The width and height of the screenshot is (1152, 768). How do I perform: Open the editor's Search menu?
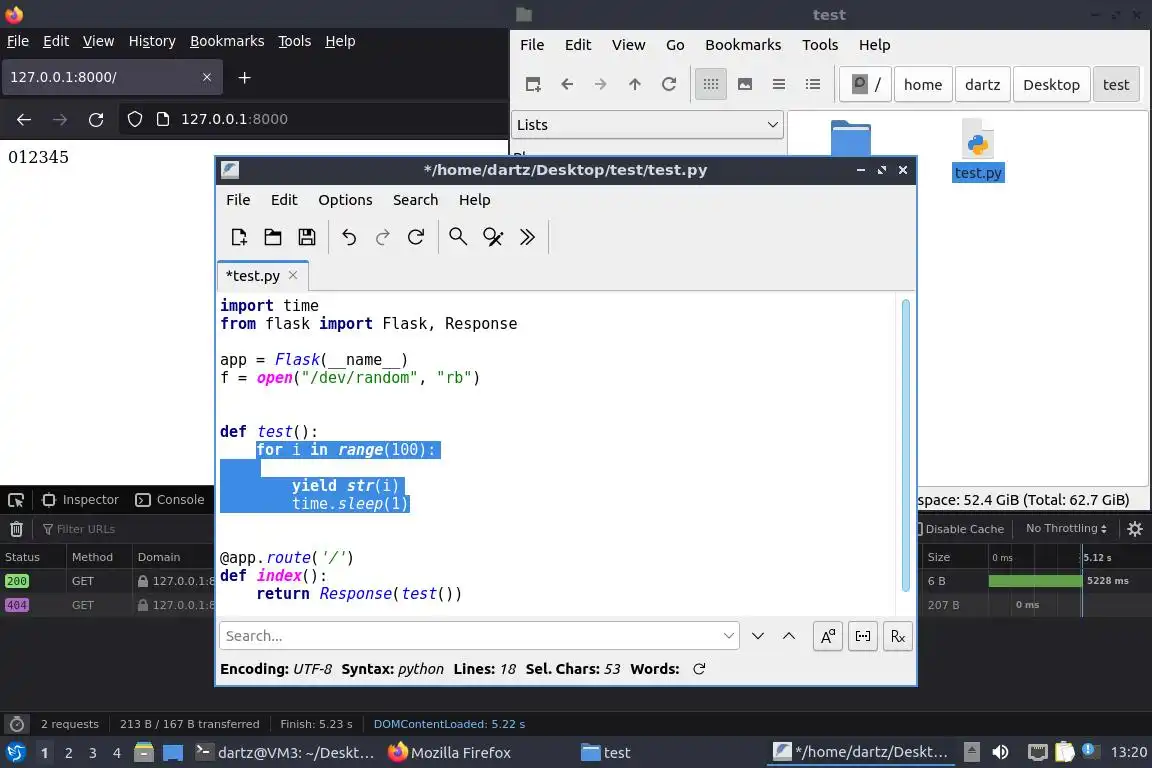[415, 200]
